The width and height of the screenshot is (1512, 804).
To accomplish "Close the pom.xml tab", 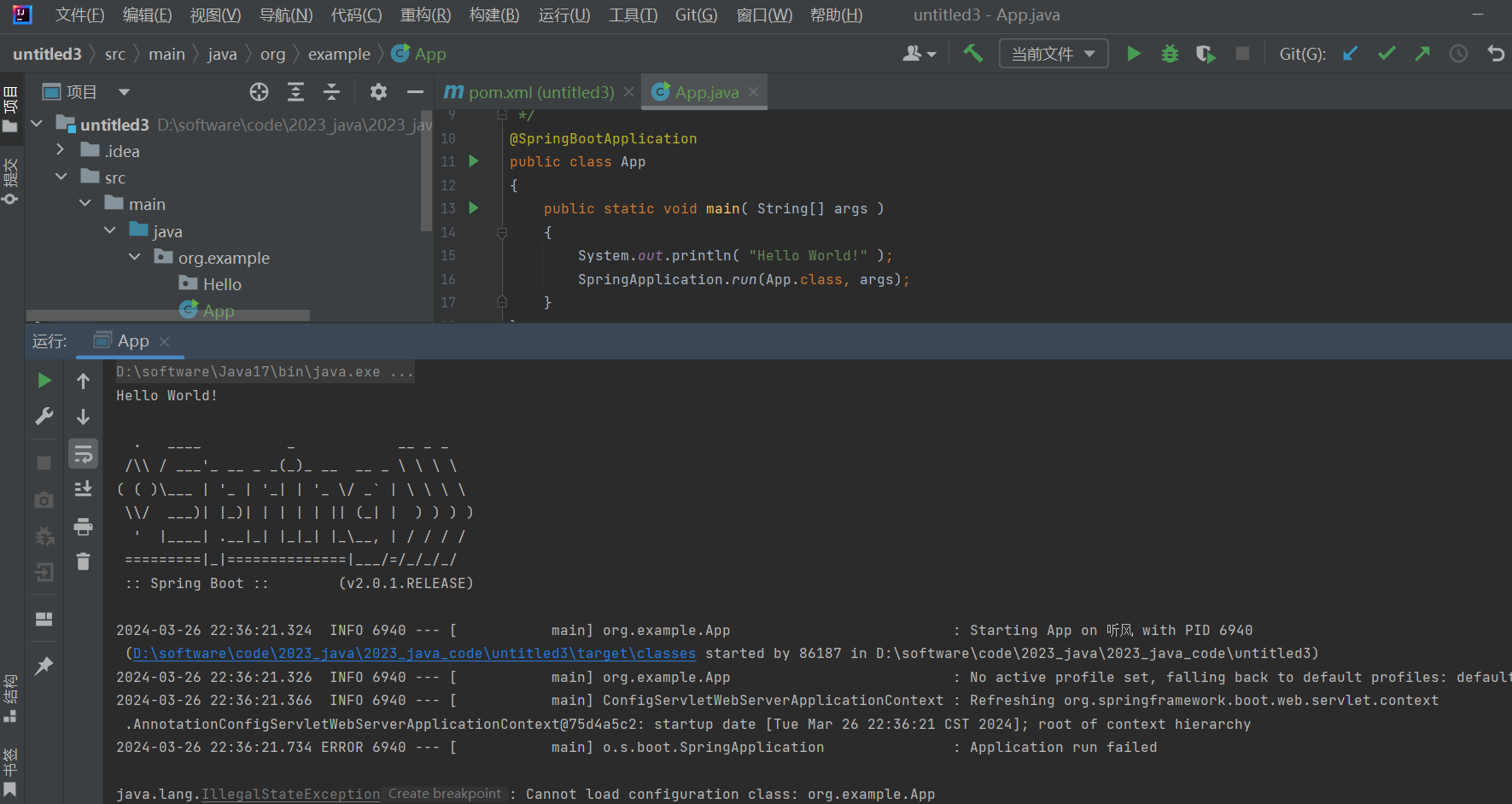I will pos(629,92).
